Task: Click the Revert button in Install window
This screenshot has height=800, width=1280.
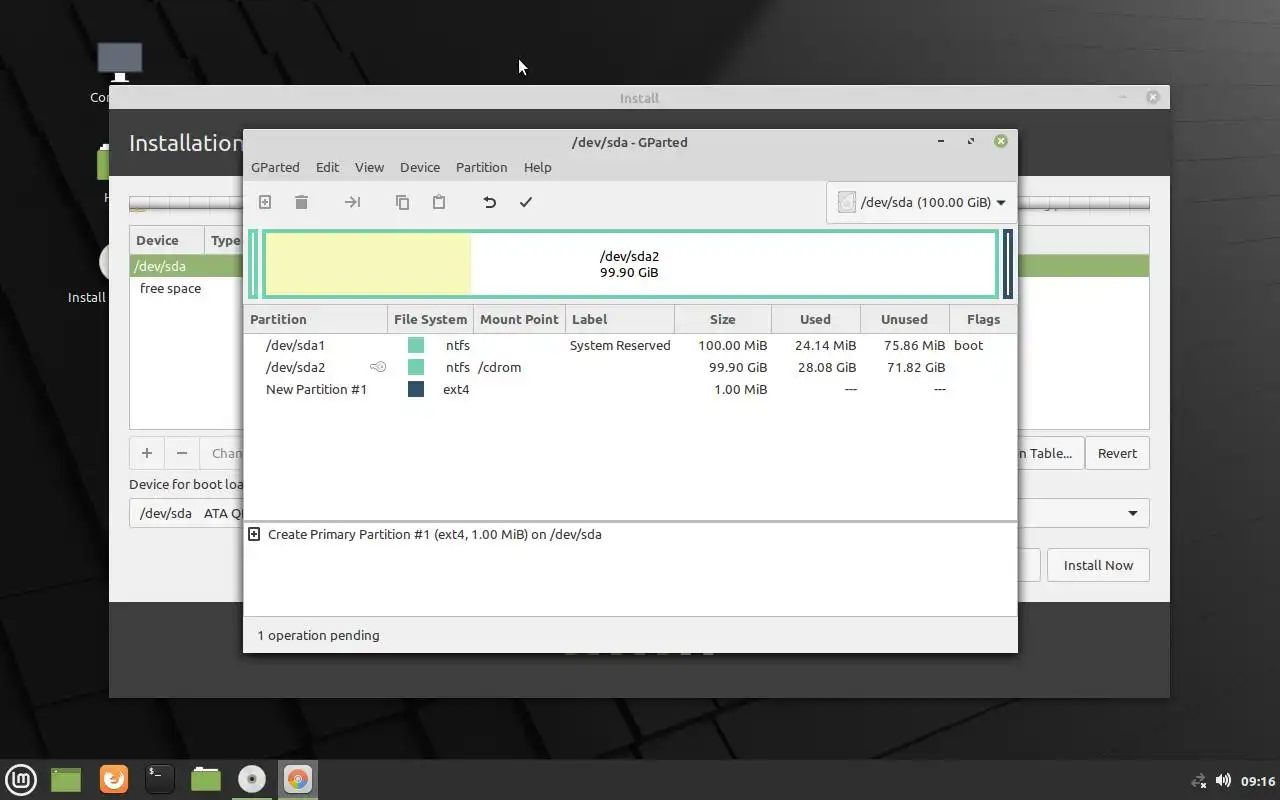Action: (x=1117, y=453)
